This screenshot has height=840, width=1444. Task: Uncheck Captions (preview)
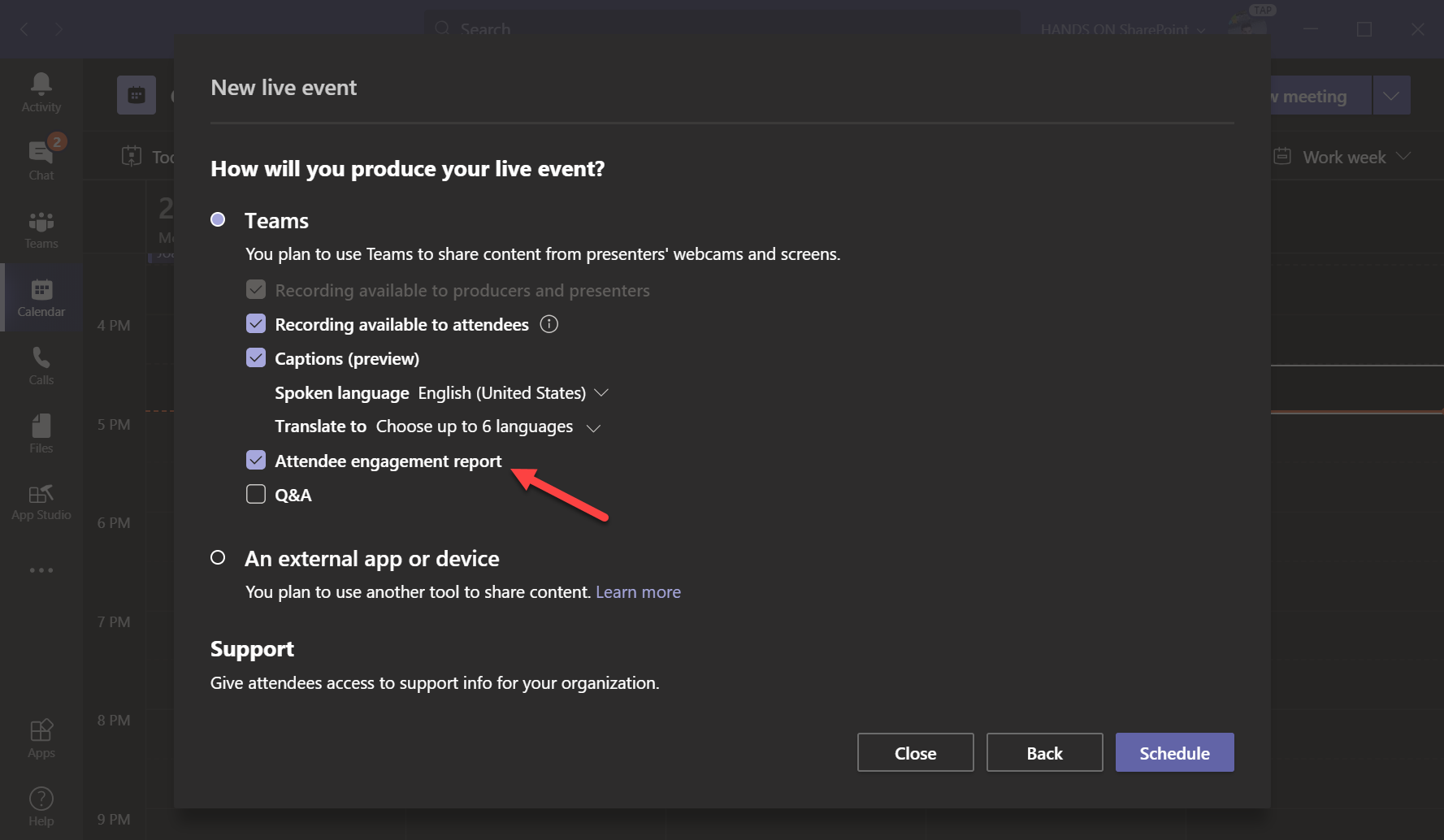(256, 357)
